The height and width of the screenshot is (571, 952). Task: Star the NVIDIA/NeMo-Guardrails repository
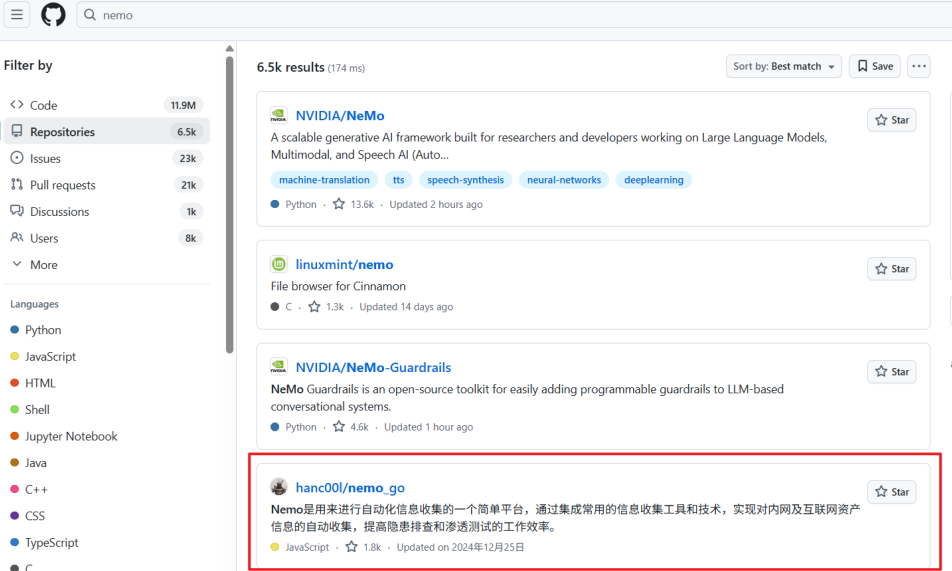coord(892,372)
